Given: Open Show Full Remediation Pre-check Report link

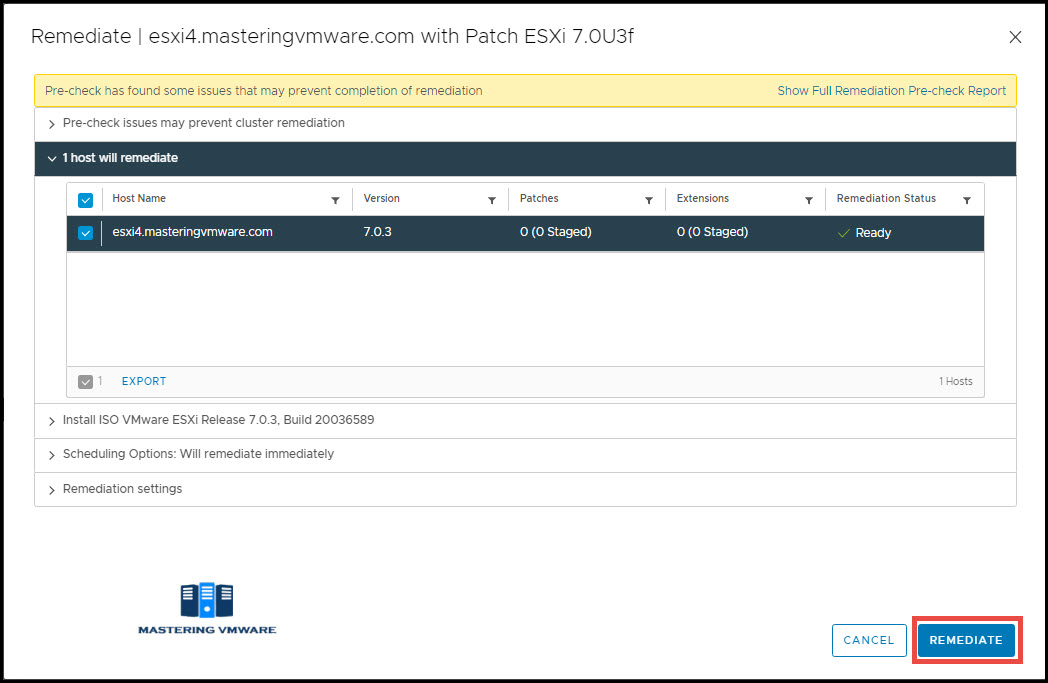Looking at the screenshot, I should click(x=891, y=91).
